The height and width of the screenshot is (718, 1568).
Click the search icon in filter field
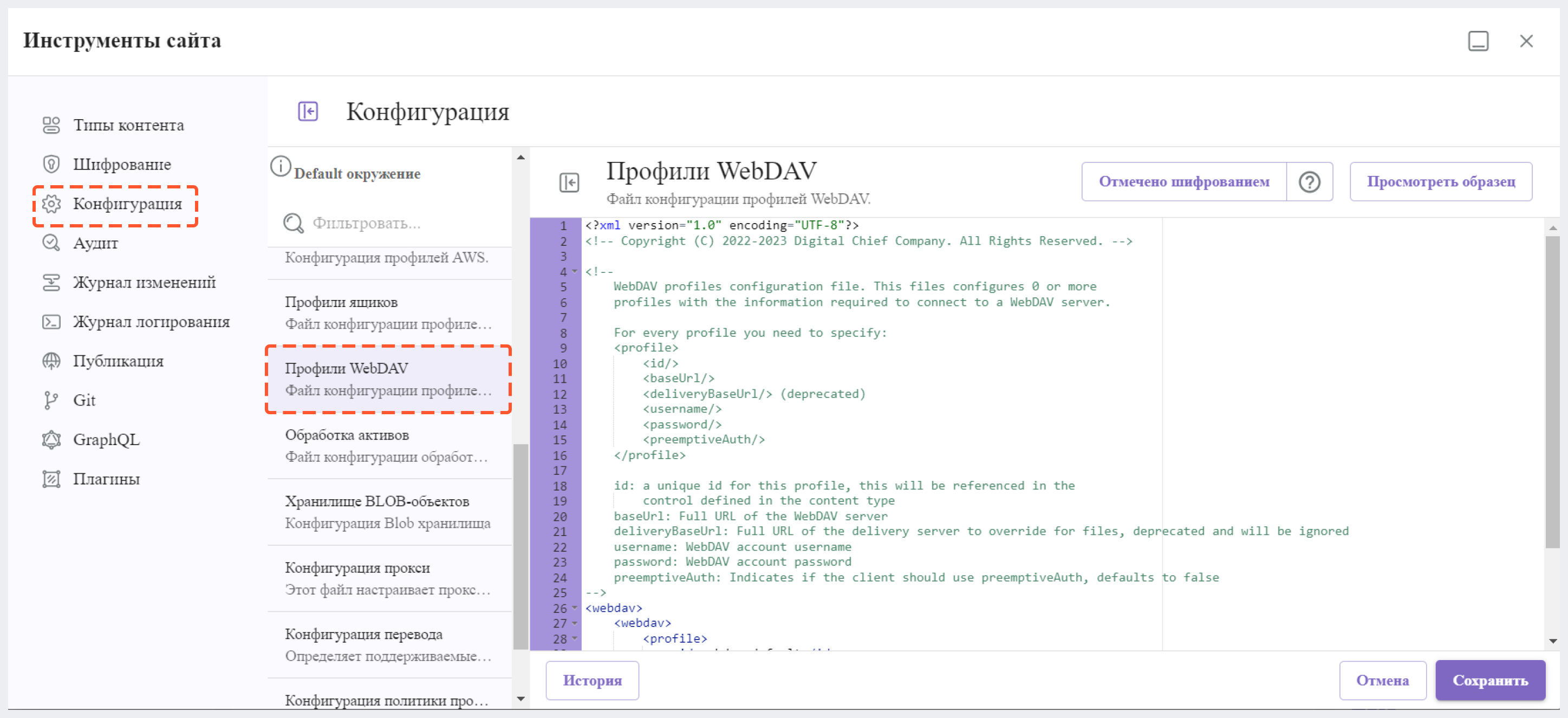294,223
